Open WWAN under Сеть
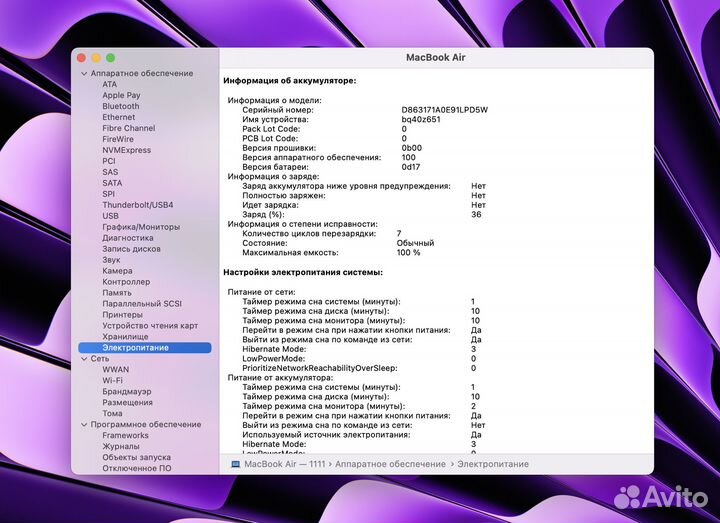This screenshot has height=523, width=720. (116, 370)
